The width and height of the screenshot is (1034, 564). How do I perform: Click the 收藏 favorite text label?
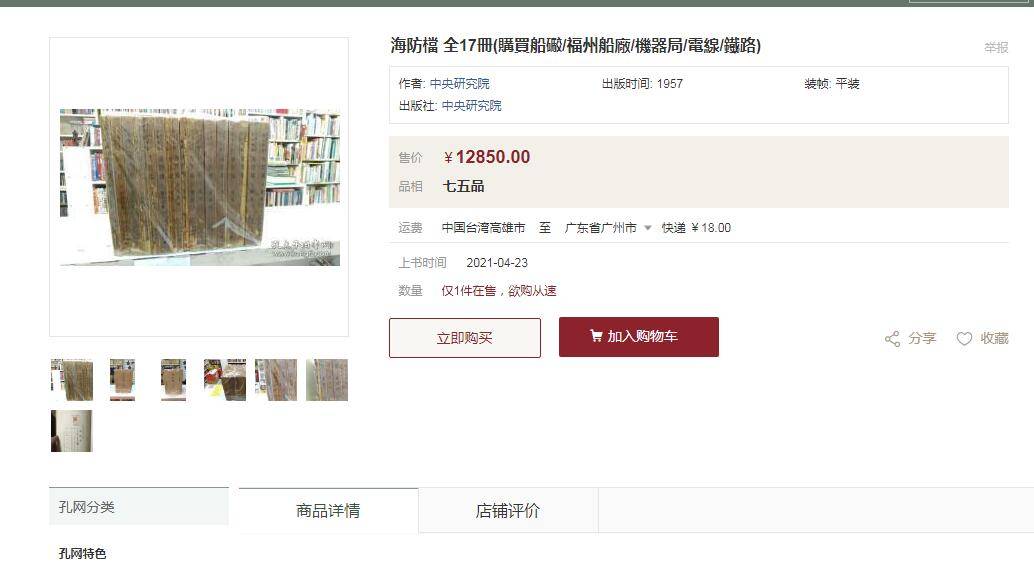(994, 338)
